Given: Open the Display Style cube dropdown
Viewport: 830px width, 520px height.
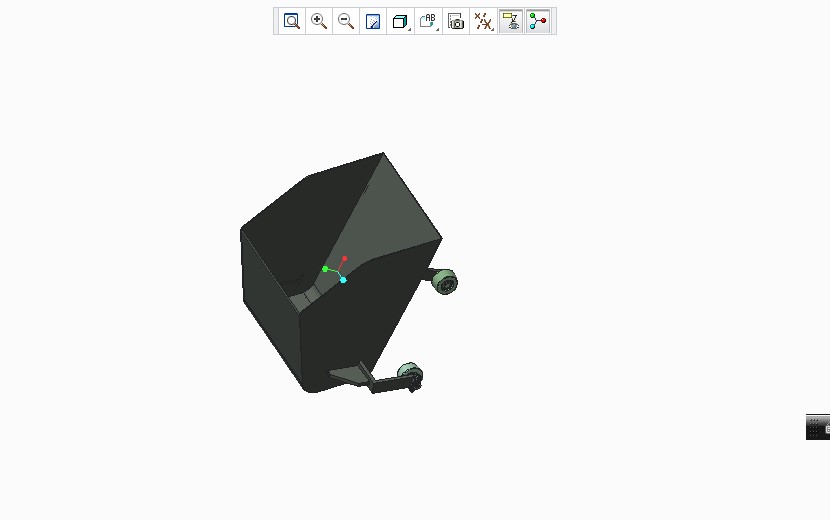Looking at the screenshot, I should [x=401, y=21].
